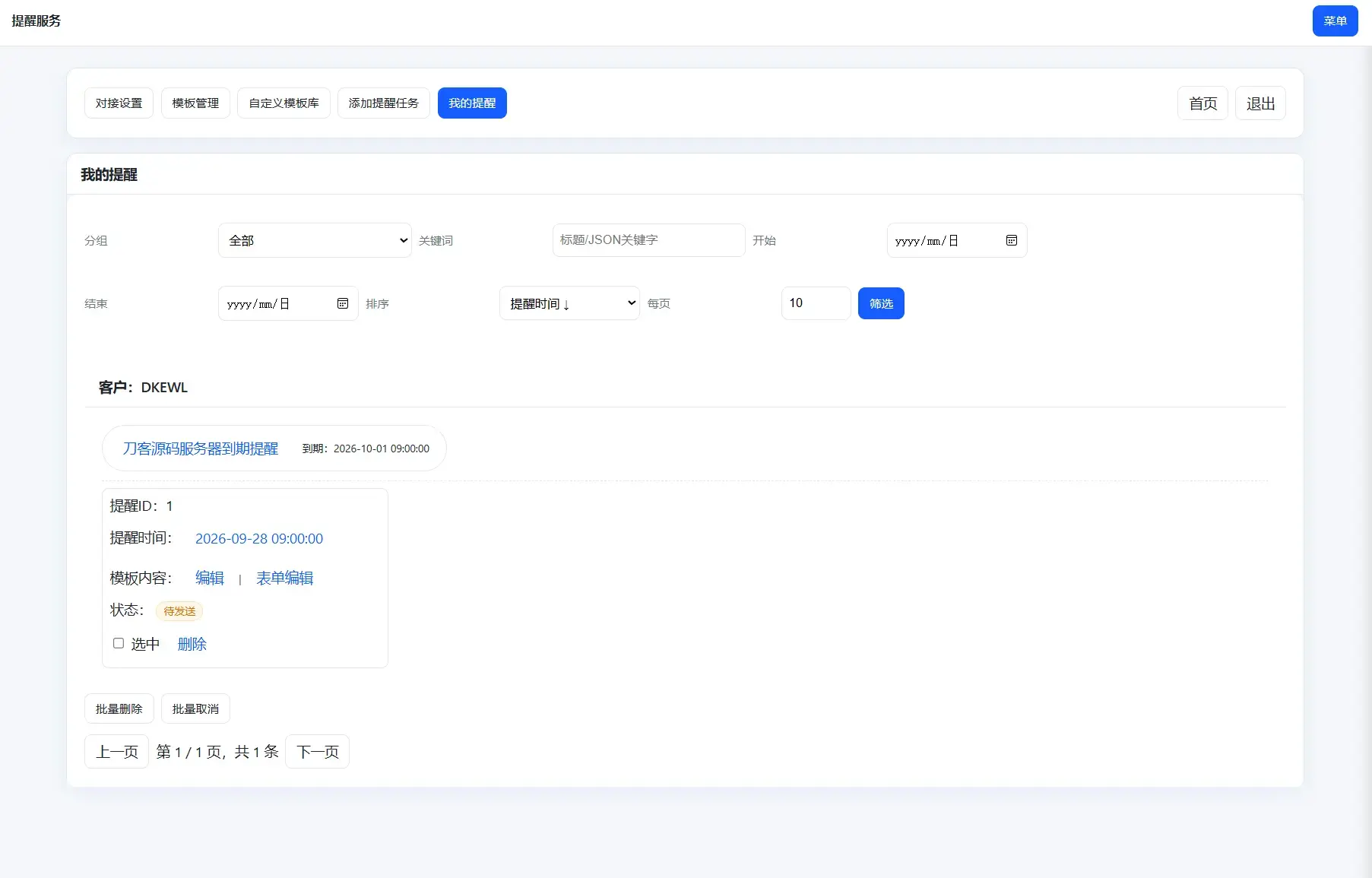Click the 批量取消 button

tap(195, 708)
